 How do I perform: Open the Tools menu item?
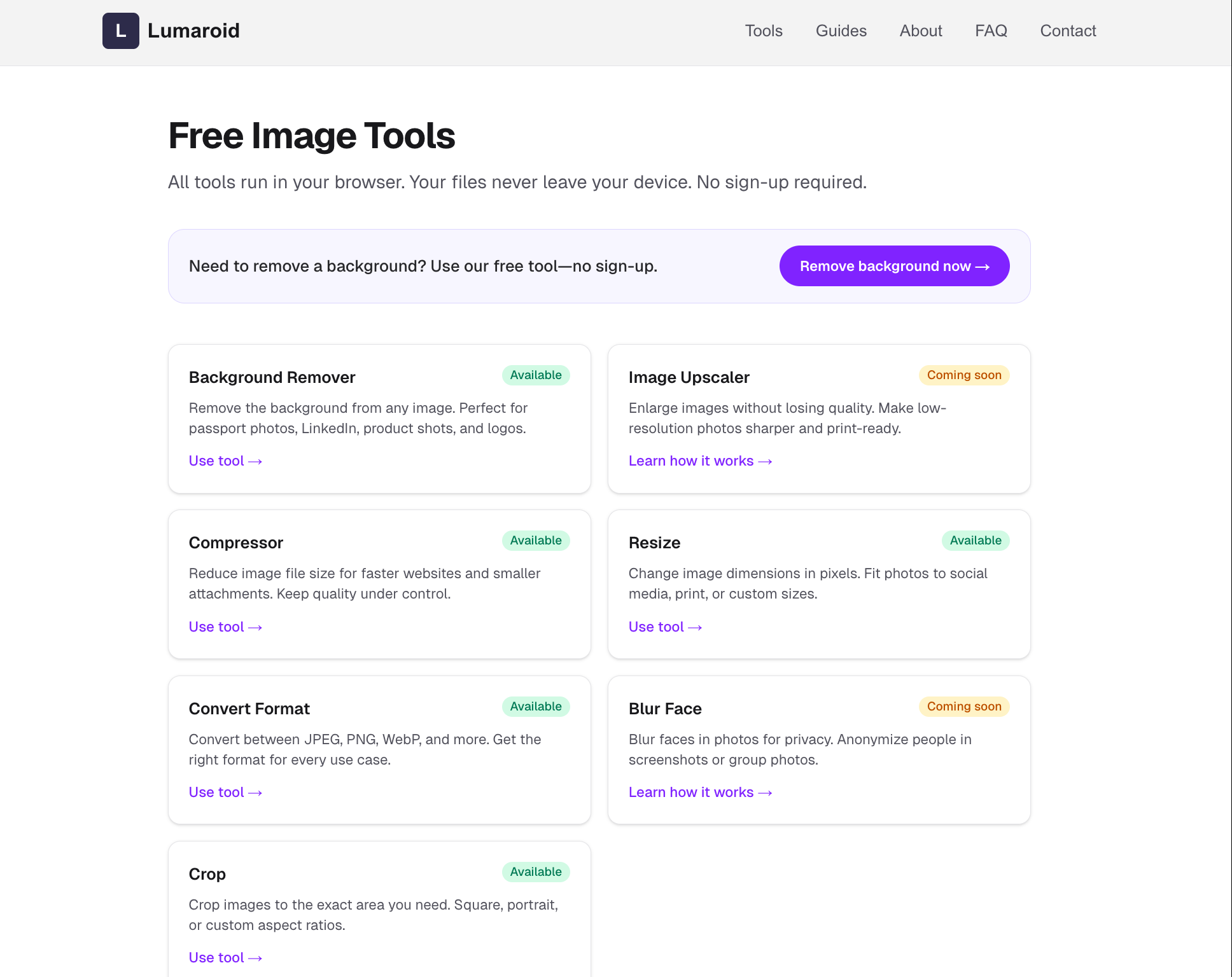pyautogui.click(x=764, y=31)
